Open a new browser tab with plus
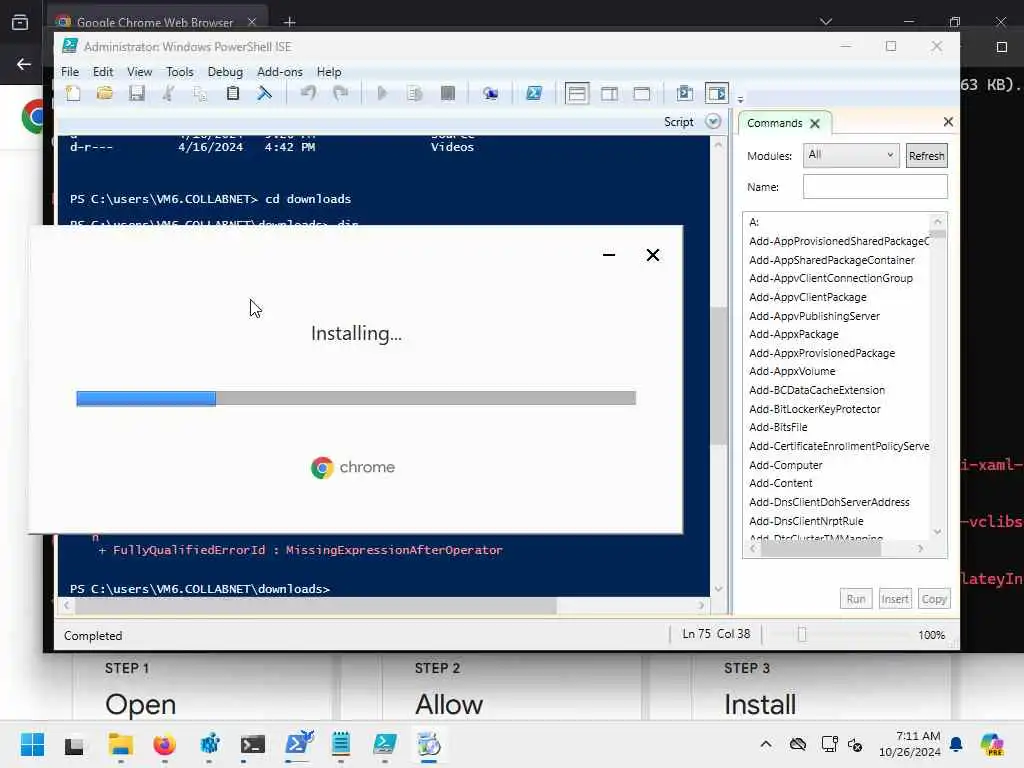The height and width of the screenshot is (768, 1024). (x=289, y=22)
